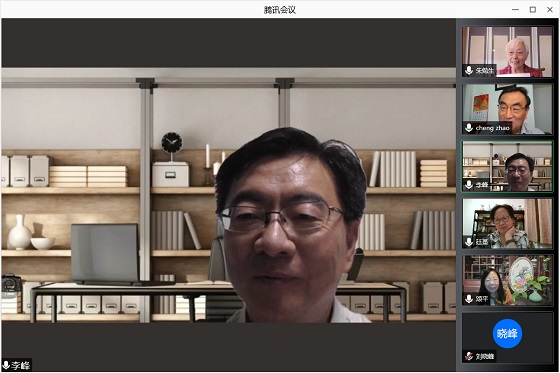Click microphone icon on fourth participant tile
Screen dimensions: 560x373
(x=469, y=242)
